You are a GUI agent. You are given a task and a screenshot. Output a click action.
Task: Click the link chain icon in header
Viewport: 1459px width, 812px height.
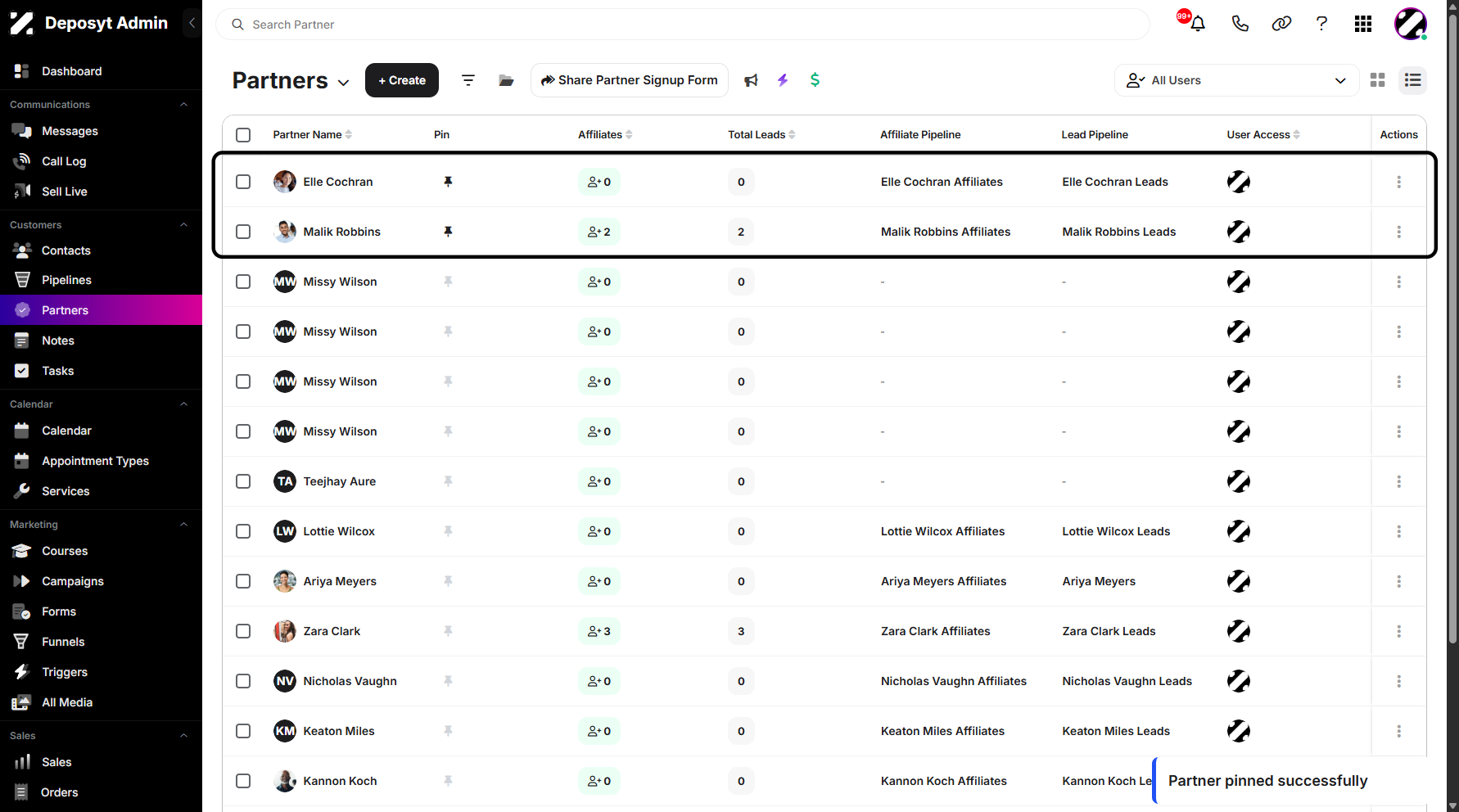pos(1281,24)
